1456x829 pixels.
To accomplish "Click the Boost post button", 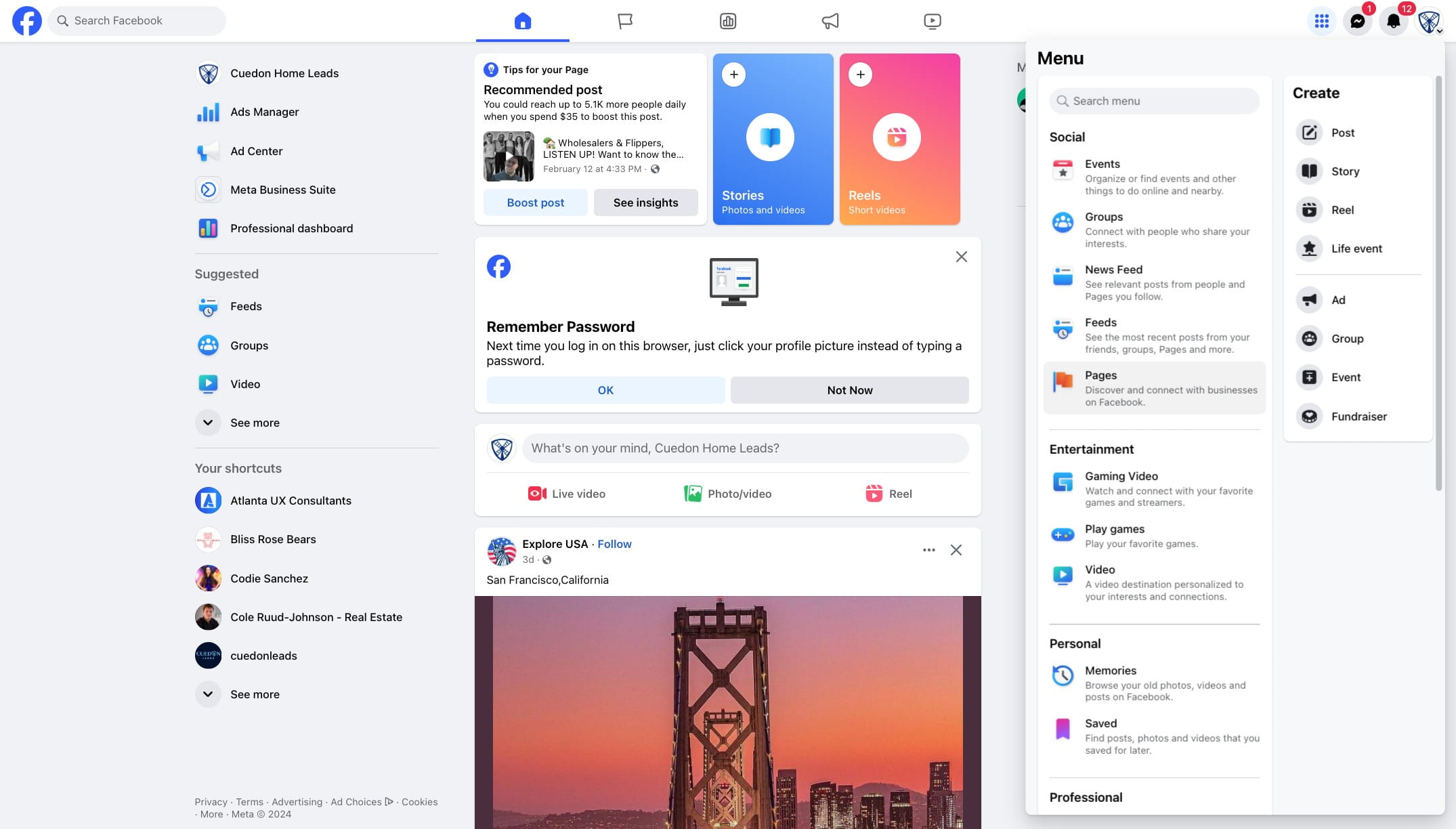I will pos(536,203).
